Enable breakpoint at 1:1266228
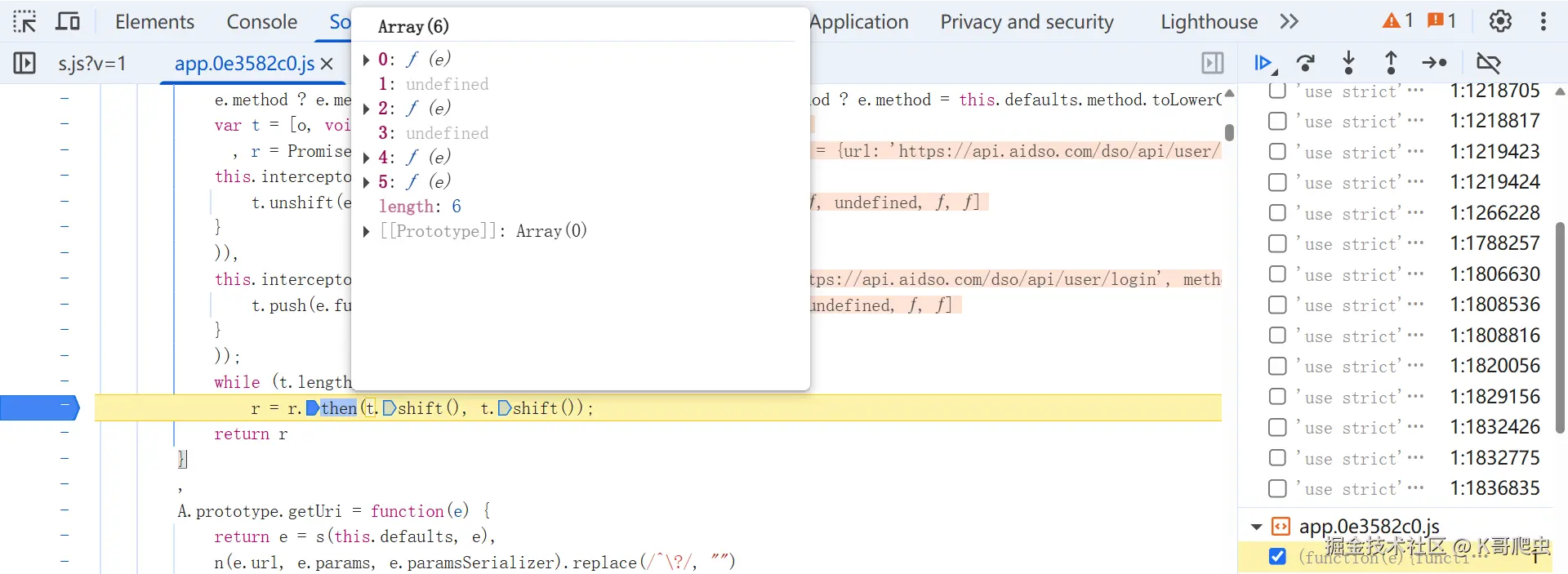This screenshot has height=574, width=1568. (x=1277, y=213)
